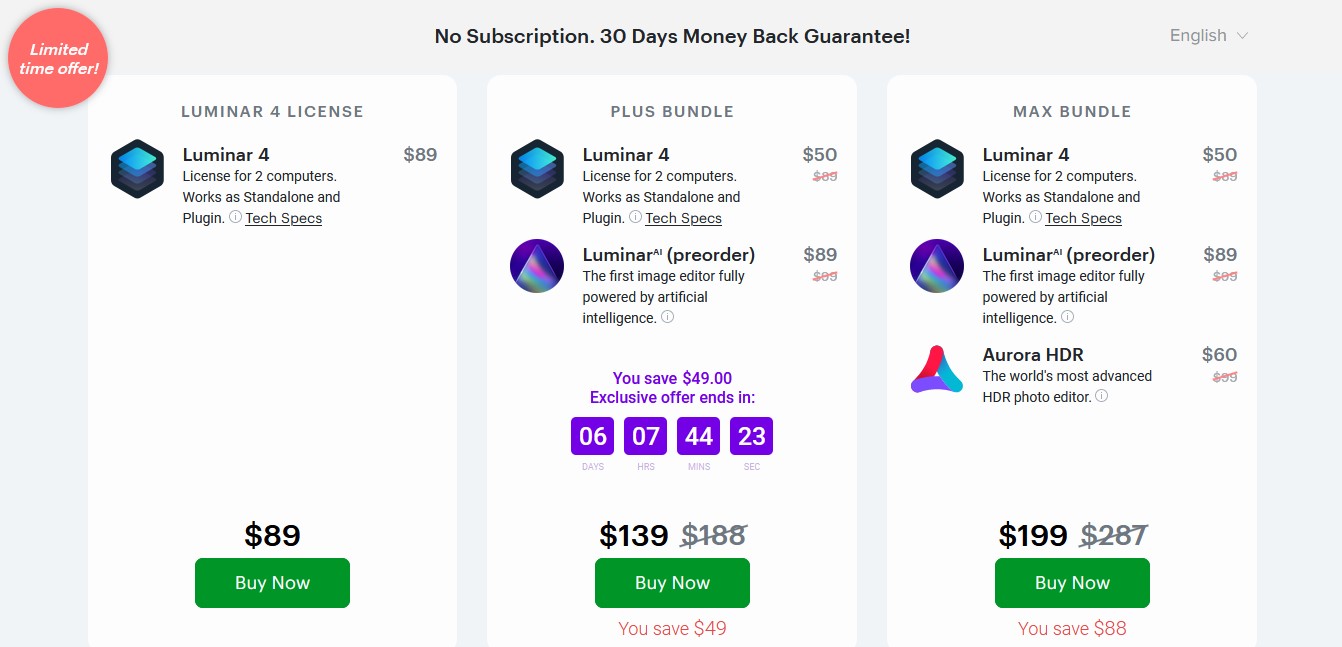Click Luminar 4 icon in Max Bundle card
Screen dimensions: 1342x647
[x=937, y=169]
